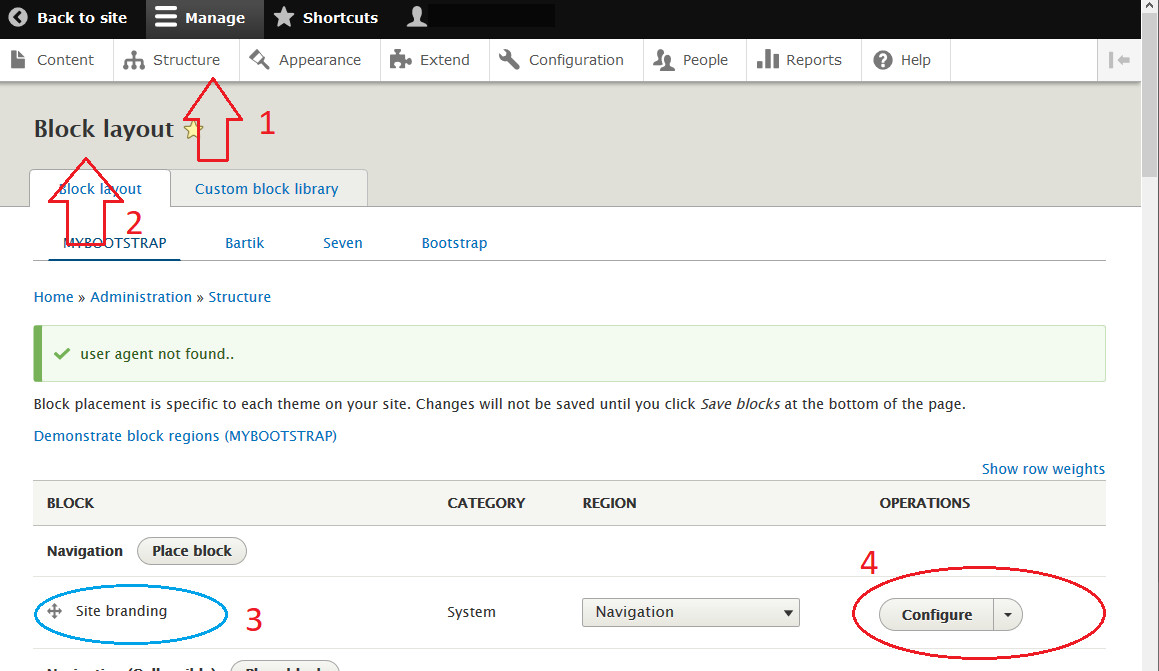
Task: Open the Navigation region dropdown for Site branding
Action: (x=690, y=612)
